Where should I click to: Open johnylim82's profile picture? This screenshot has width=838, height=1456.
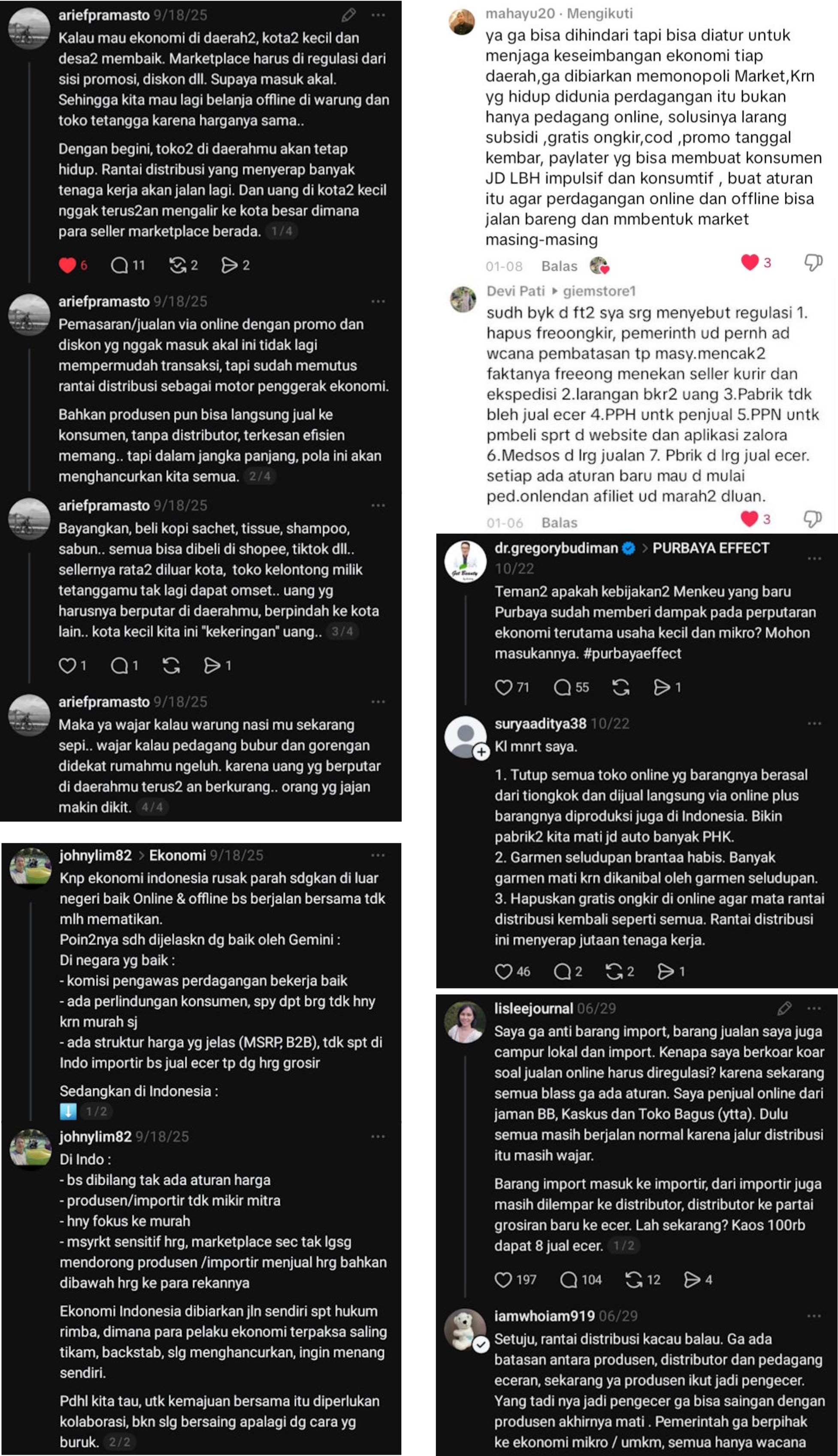30,867
